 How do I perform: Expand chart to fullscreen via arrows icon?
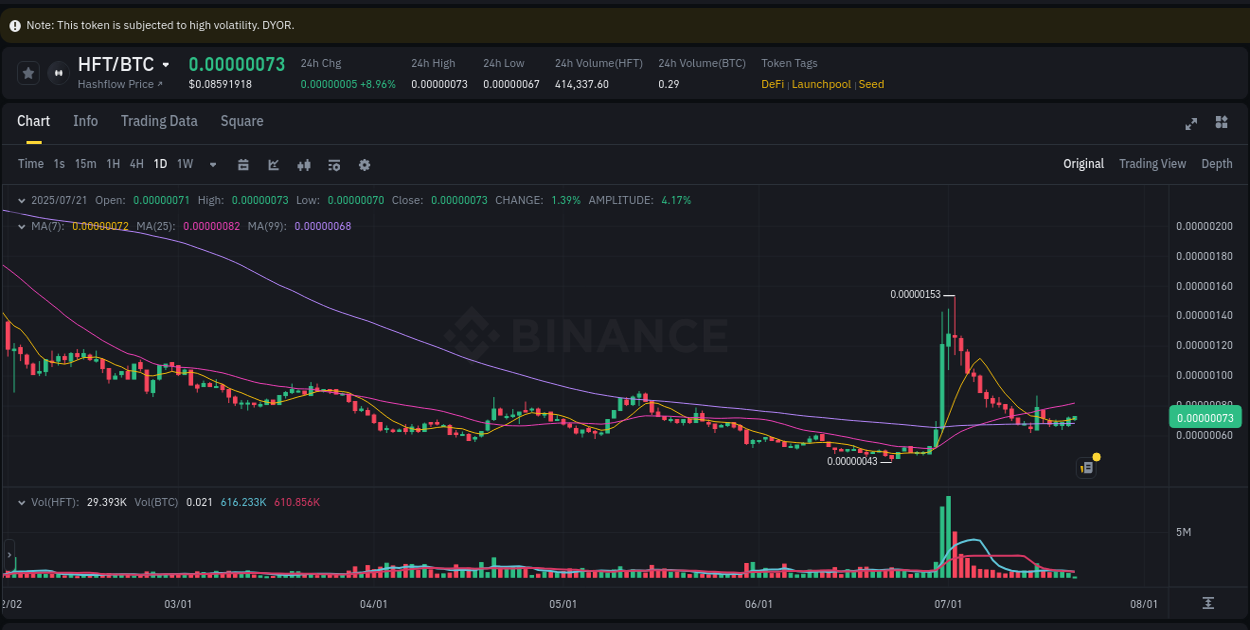(x=1191, y=123)
